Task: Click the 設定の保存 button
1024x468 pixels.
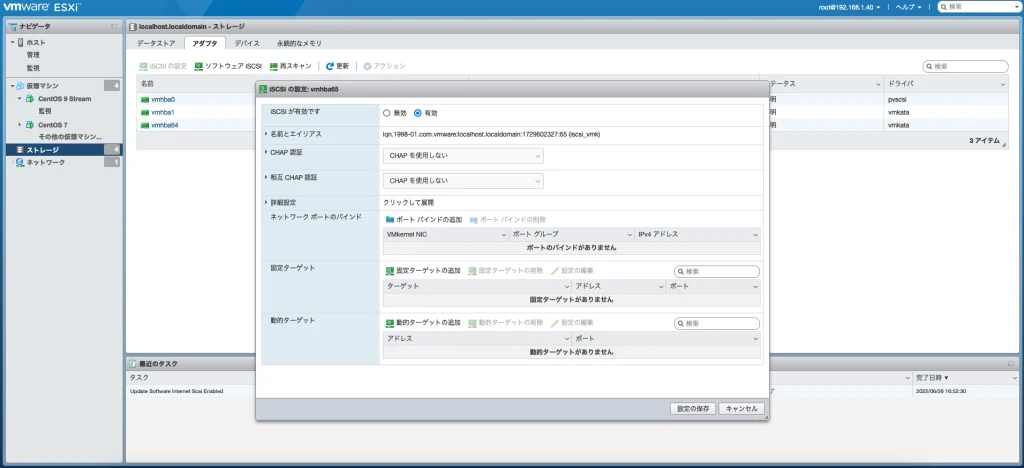Action: (x=693, y=409)
